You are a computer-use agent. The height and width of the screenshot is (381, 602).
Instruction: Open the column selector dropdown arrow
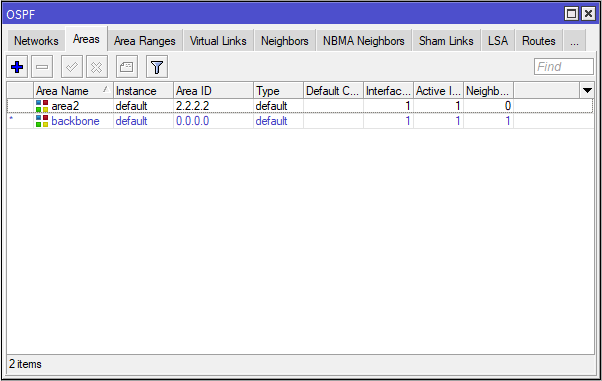tap(587, 91)
